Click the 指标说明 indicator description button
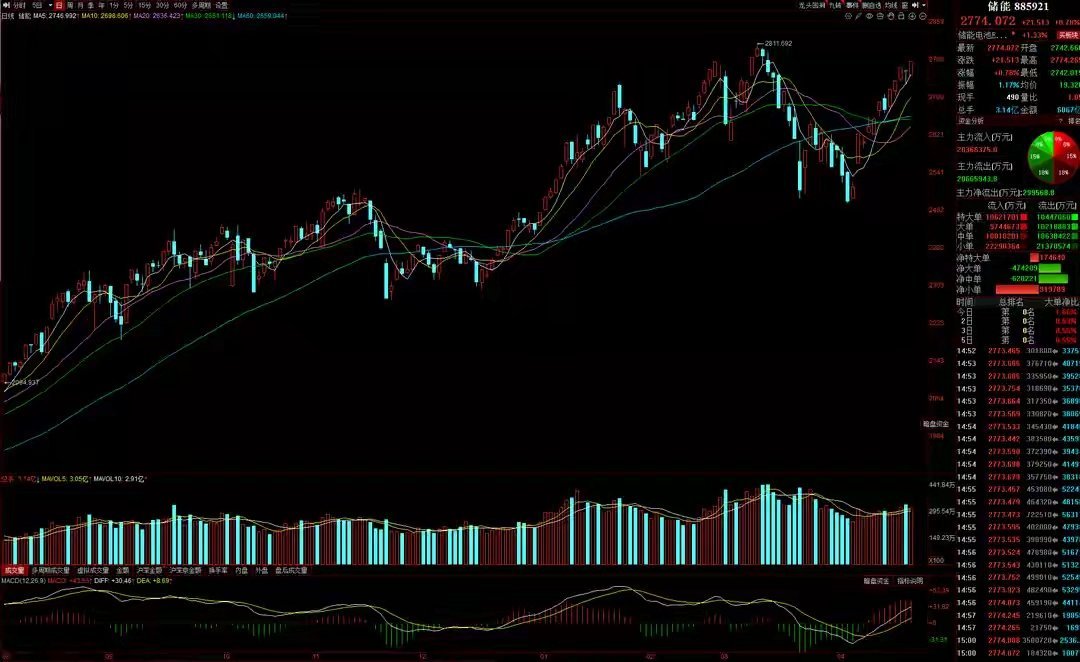Viewport: 1080px width, 662px height. 910,581
